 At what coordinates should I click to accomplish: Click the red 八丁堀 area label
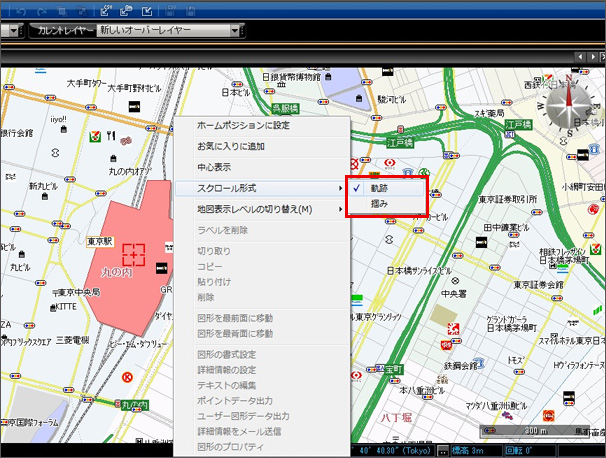(396, 418)
